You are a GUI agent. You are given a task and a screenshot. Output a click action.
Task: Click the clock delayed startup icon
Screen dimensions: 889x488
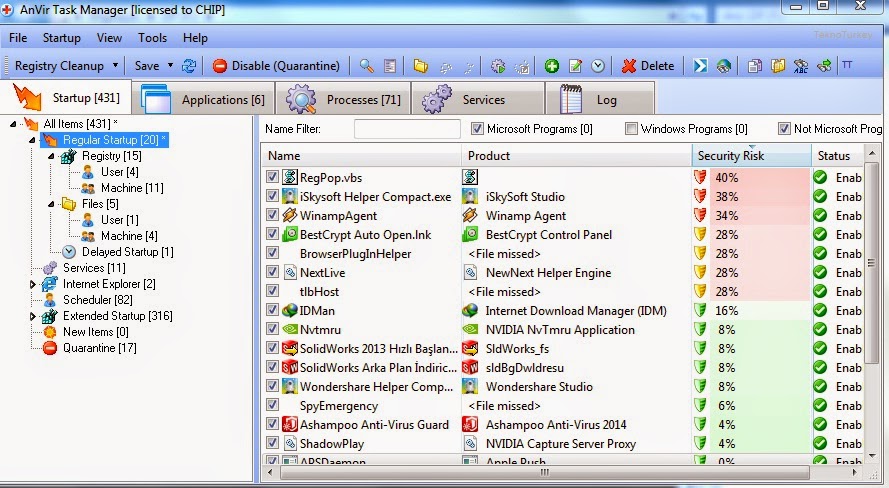(x=598, y=66)
